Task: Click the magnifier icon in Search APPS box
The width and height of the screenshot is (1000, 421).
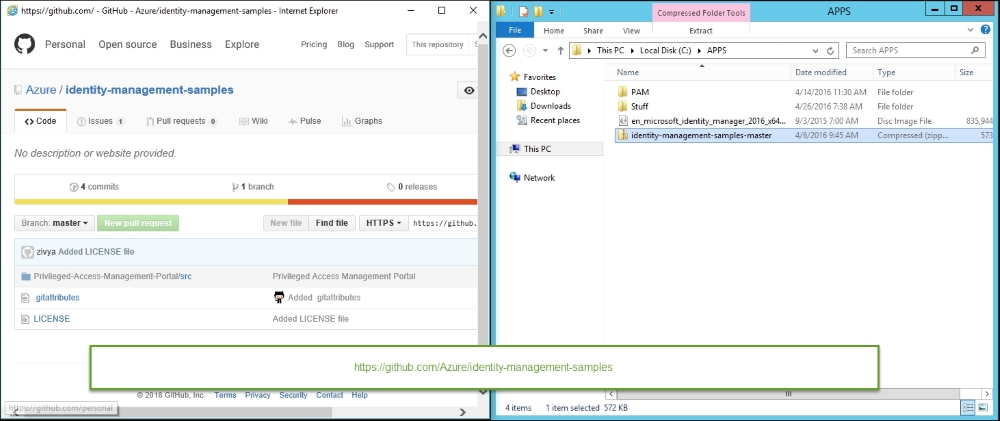Action: tap(974, 50)
